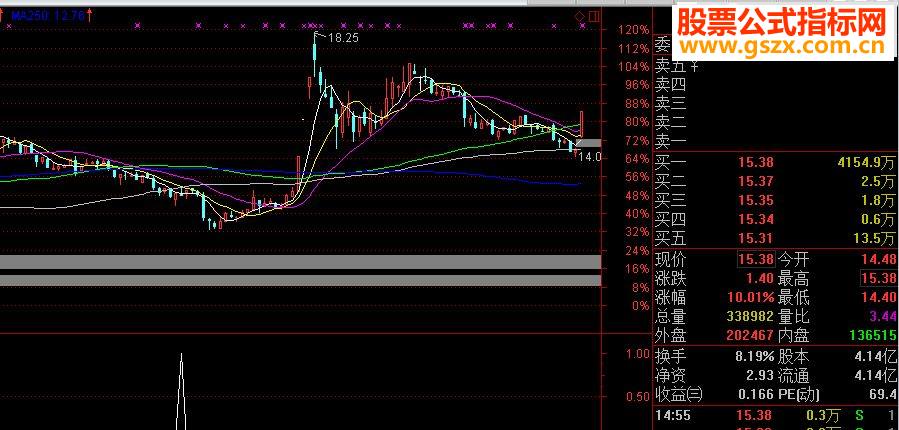
Task: Click the 买二 volume 2.5万
Action: (x=877, y=182)
